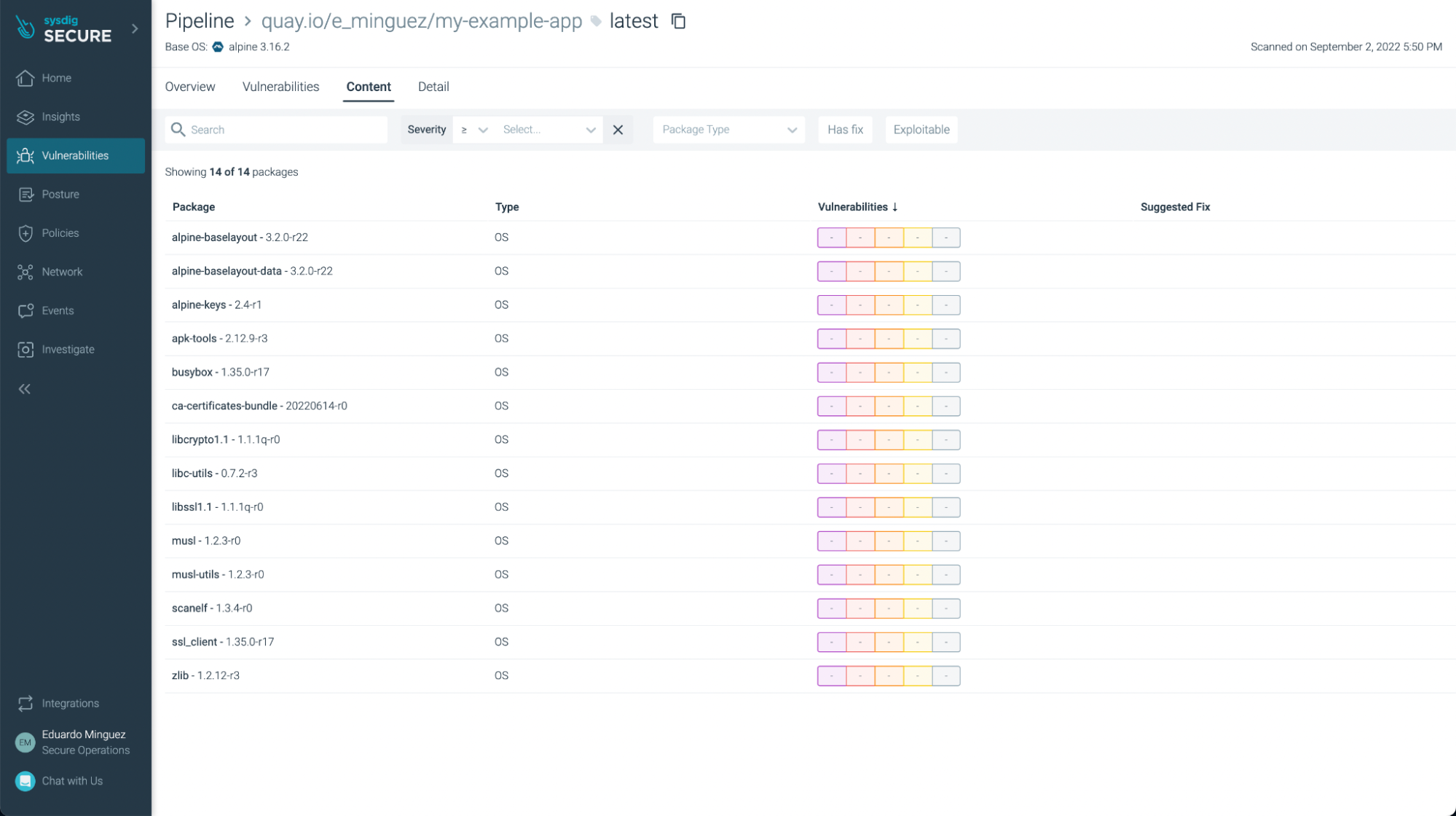Clear the severity filter with the X button
This screenshot has height=816, width=1456.
tap(618, 129)
